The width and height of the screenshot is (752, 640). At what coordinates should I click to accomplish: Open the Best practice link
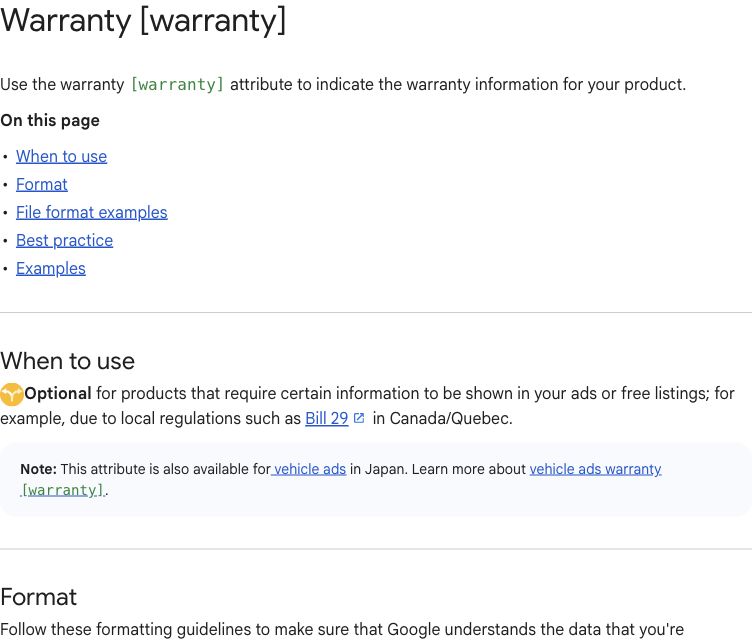[x=64, y=240]
